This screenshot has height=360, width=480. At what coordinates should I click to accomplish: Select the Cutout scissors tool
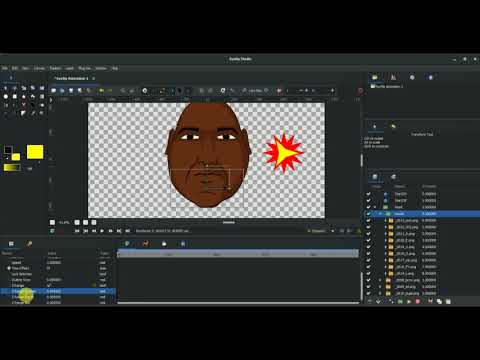point(24,105)
